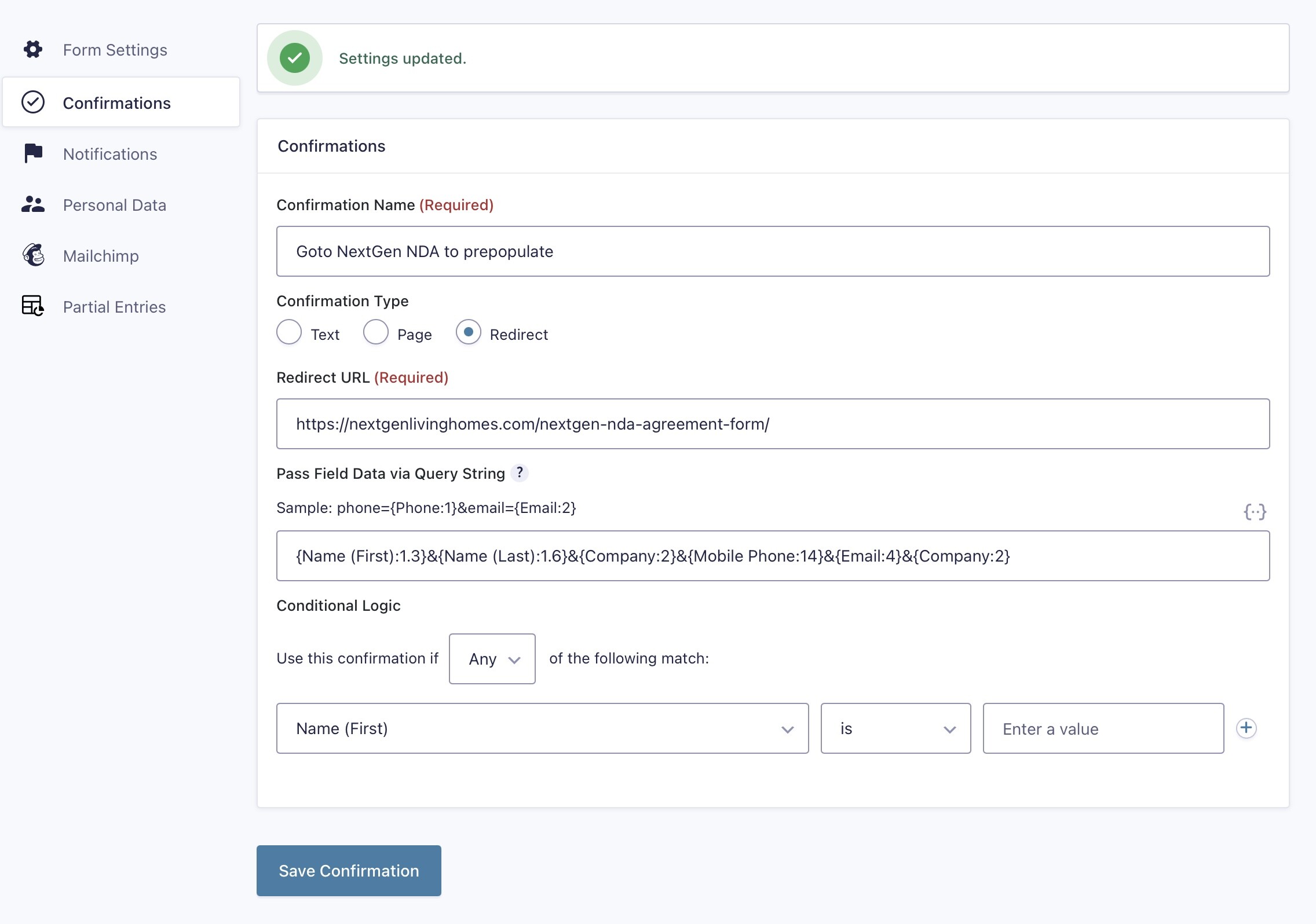The width and height of the screenshot is (1316, 924).
Task: Click the Personal Data people icon
Action: coord(33,204)
